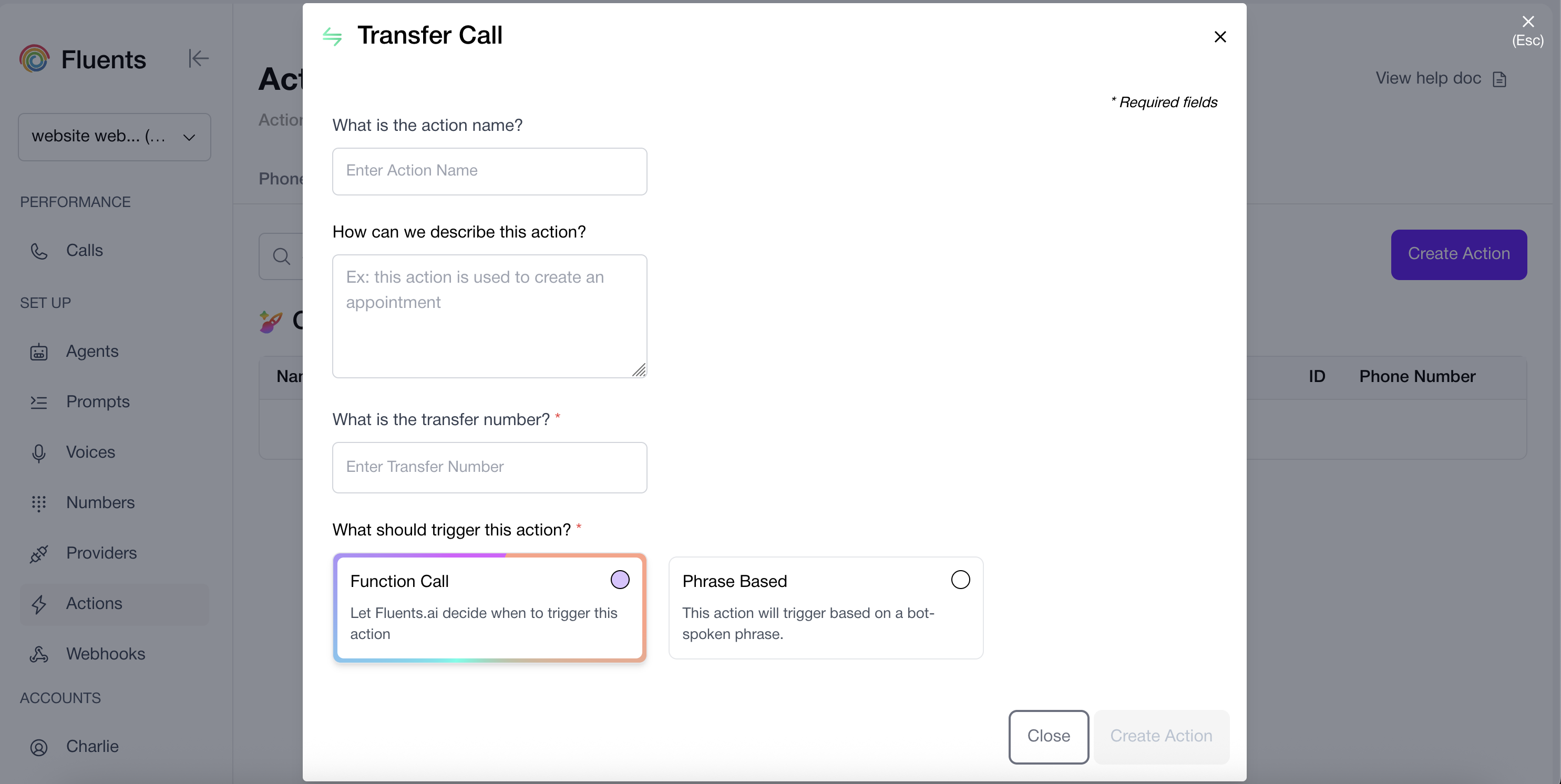This screenshot has width=1561, height=784.
Task: Select the Phrase Based radio option
Action: 960,580
